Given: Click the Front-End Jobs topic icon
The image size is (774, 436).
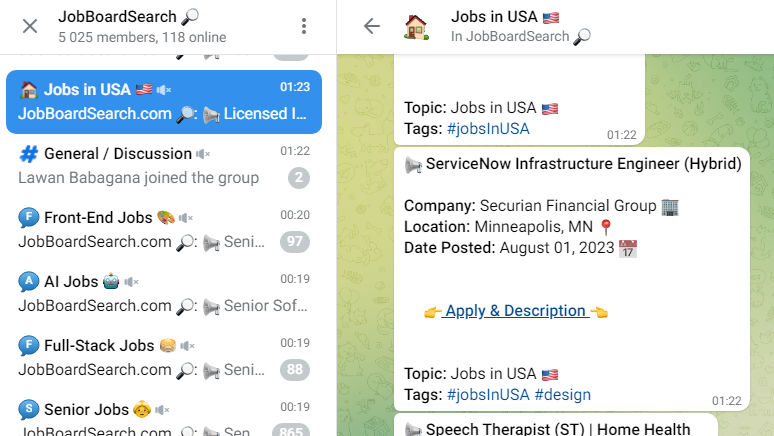Looking at the screenshot, I should [28, 218].
